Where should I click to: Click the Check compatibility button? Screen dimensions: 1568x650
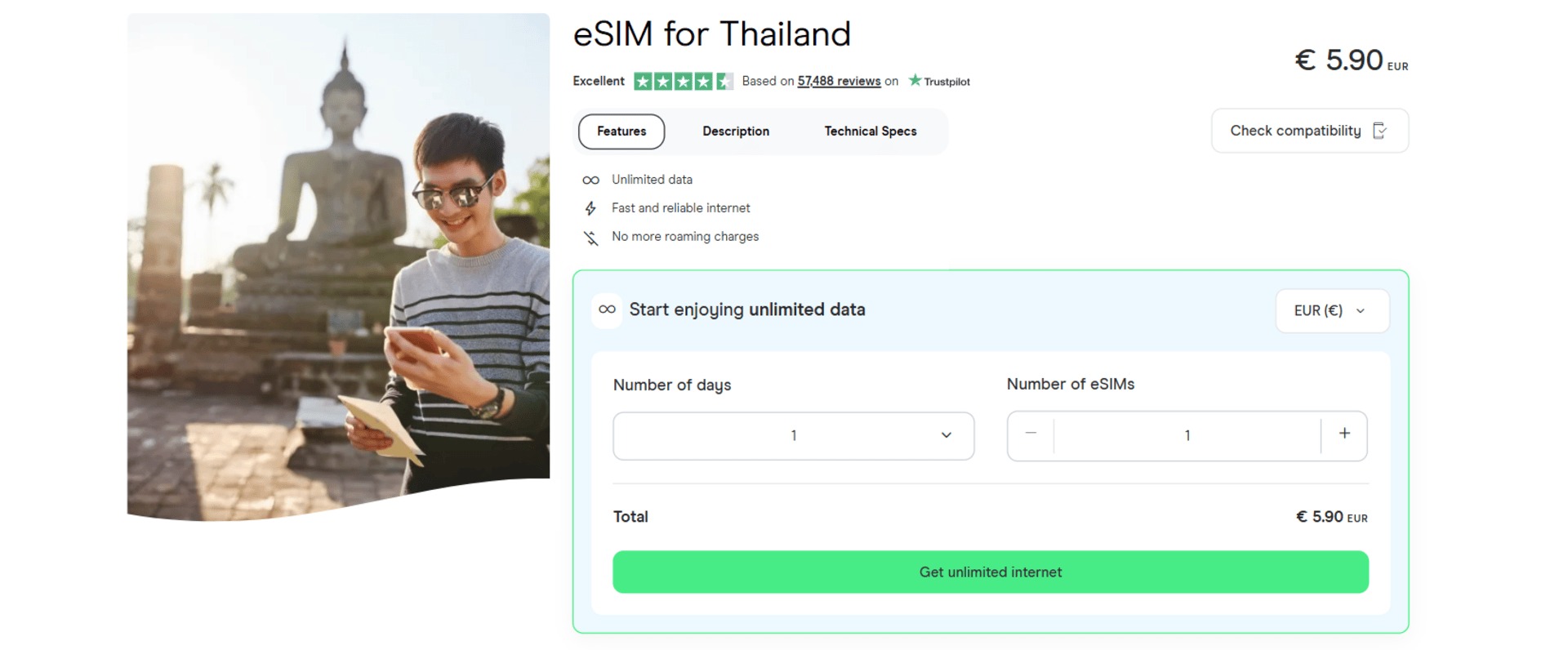click(1295, 131)
